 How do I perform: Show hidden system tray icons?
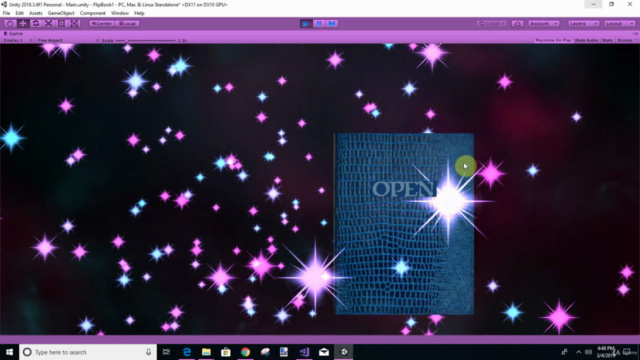coord(578,352)
